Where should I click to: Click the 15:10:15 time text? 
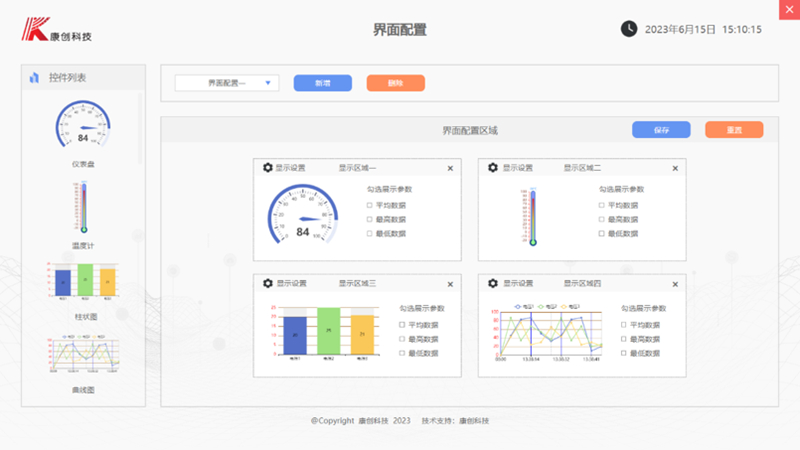pos(742,30)
